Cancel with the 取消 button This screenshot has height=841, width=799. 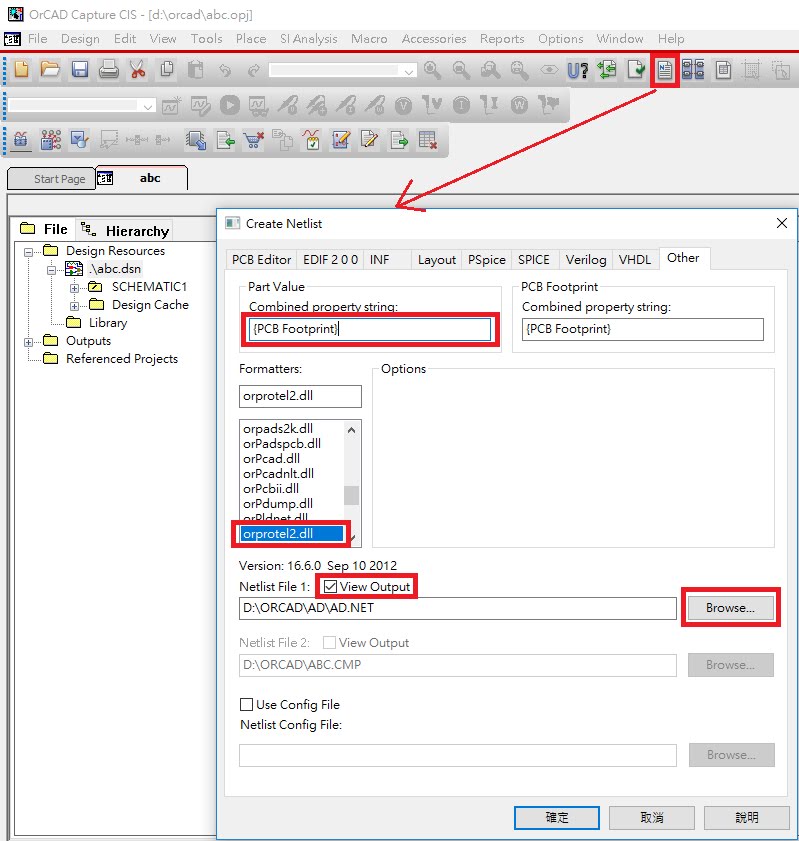tap(652, 817)
